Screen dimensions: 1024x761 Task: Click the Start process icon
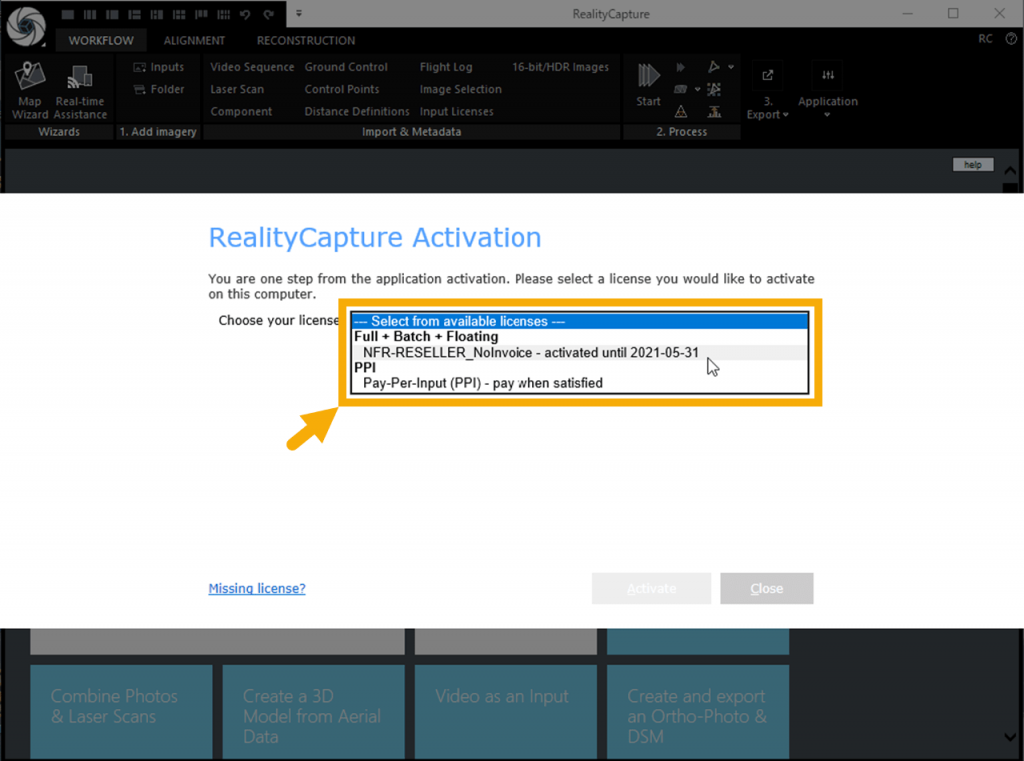(x=649, y=82)
